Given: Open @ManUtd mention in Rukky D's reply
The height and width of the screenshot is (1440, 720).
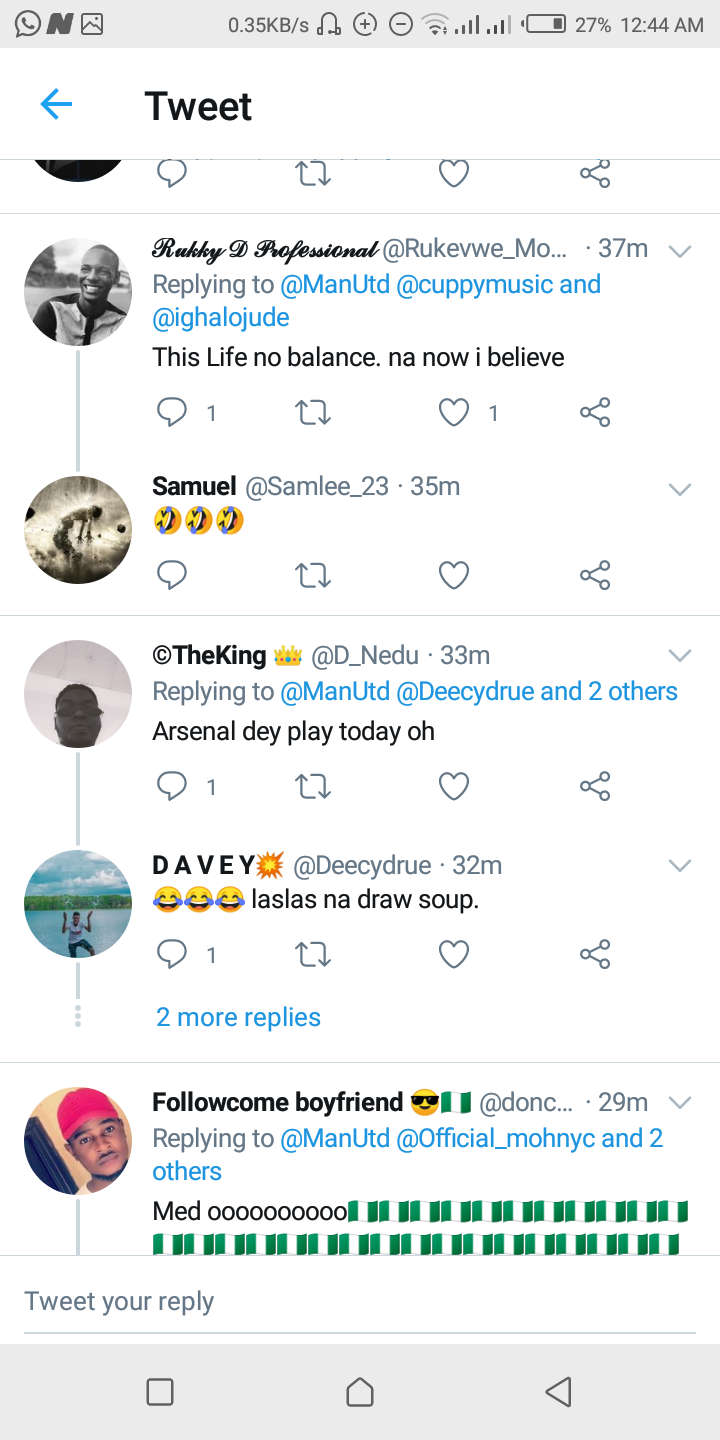Looking at the screenshot, I should (334, 285).
